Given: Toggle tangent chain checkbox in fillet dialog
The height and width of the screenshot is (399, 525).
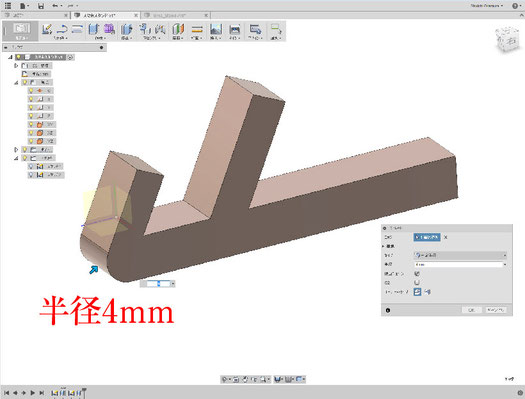Looking at the screenshot, I should tap(417, 273).
